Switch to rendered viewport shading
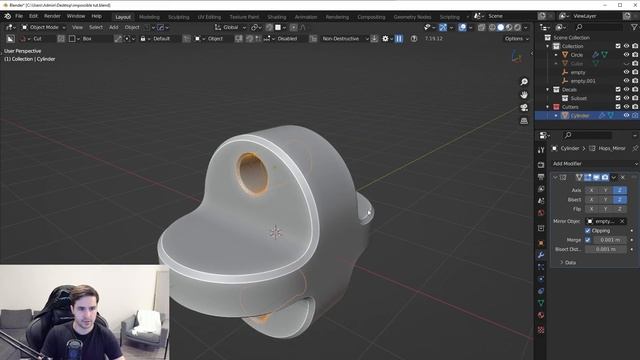The height and width of the screenshot is (360, 640). [518, 27]
